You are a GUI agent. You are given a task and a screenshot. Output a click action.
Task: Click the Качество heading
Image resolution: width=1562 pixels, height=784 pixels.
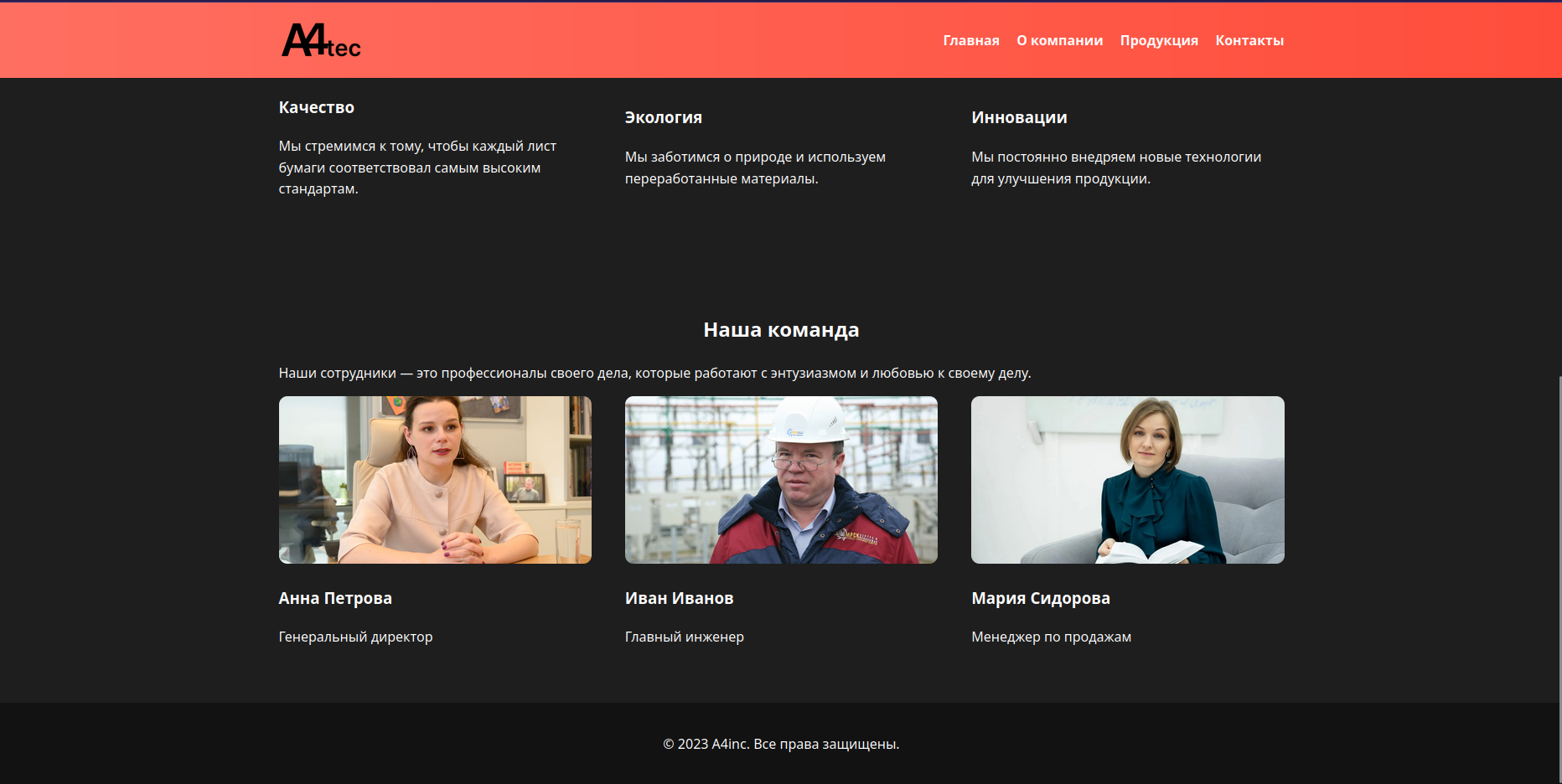(x=316, y=107)
